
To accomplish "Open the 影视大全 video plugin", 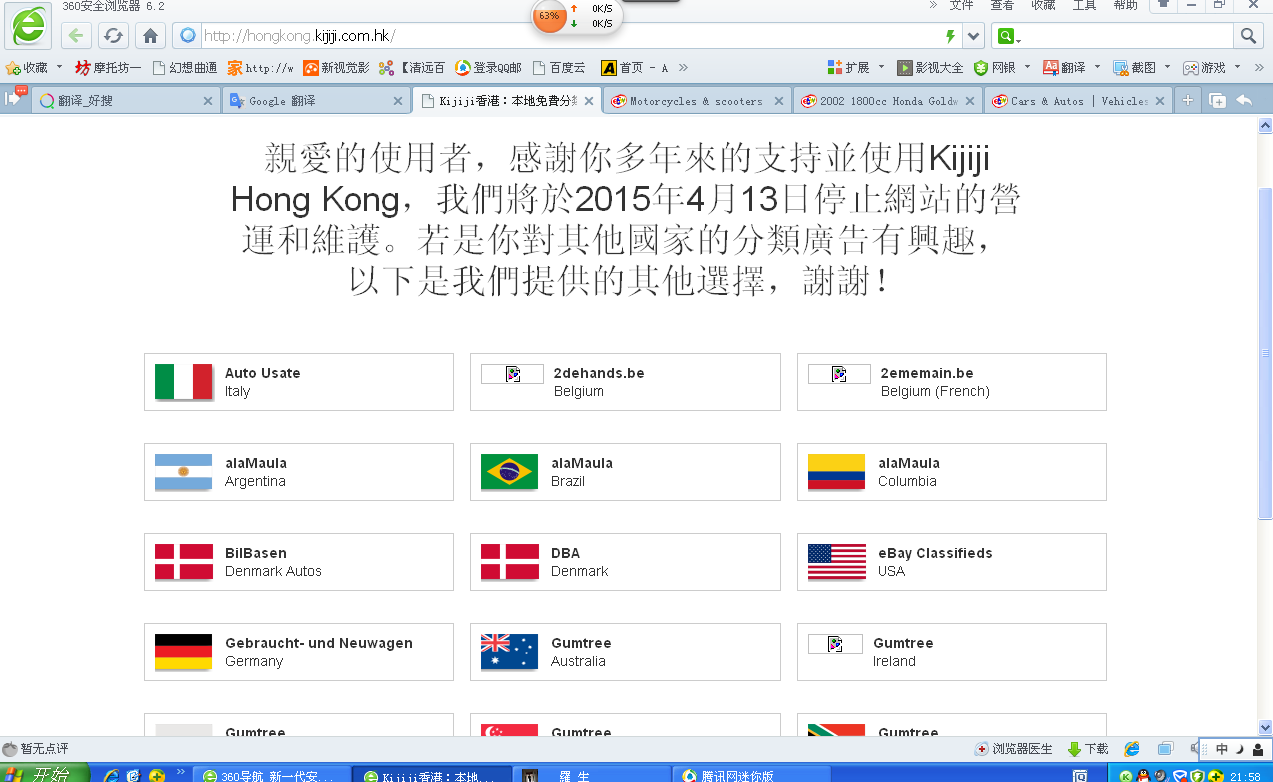I will pos(930,68).
